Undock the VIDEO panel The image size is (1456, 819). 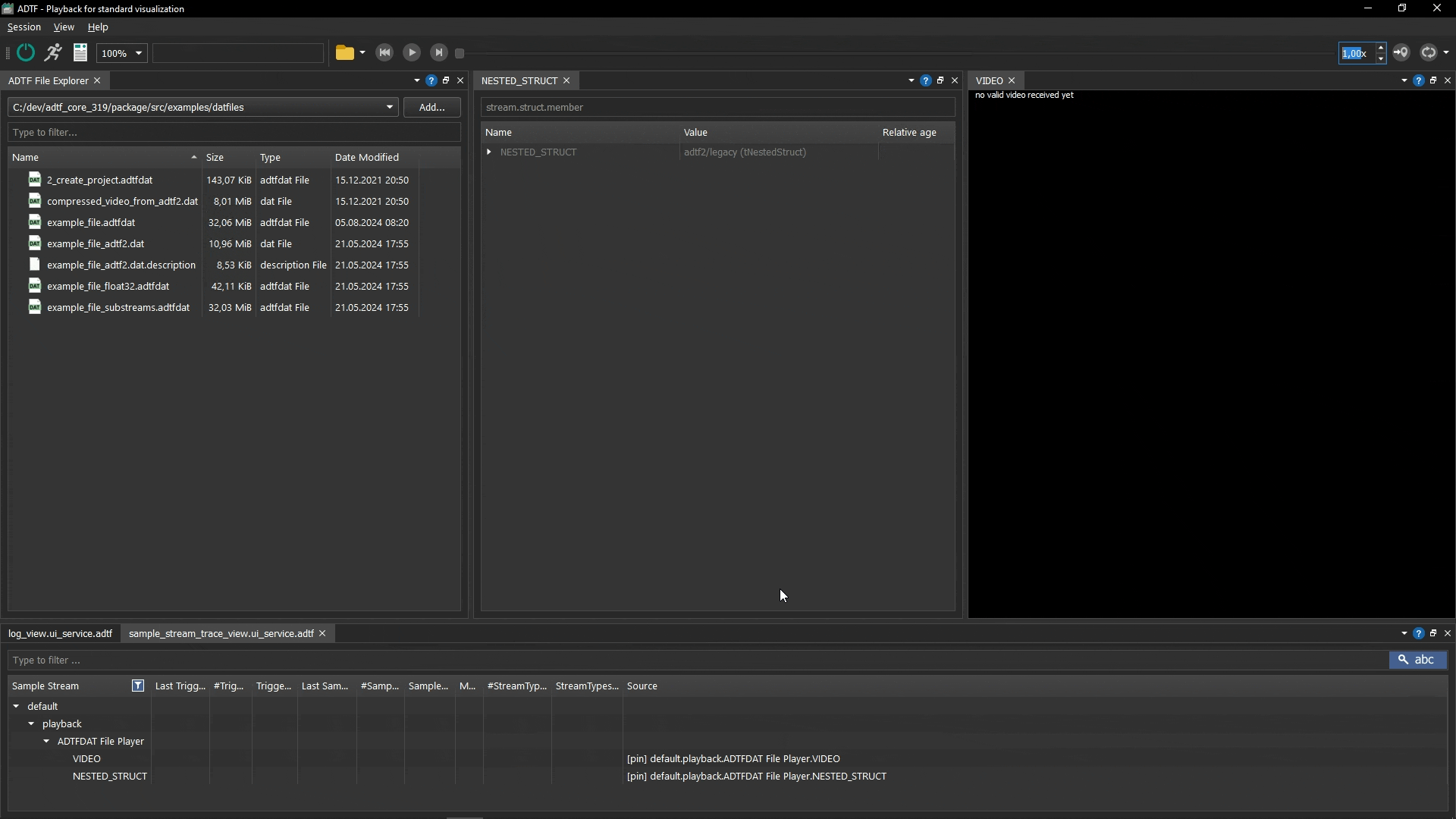(1433, 80)
